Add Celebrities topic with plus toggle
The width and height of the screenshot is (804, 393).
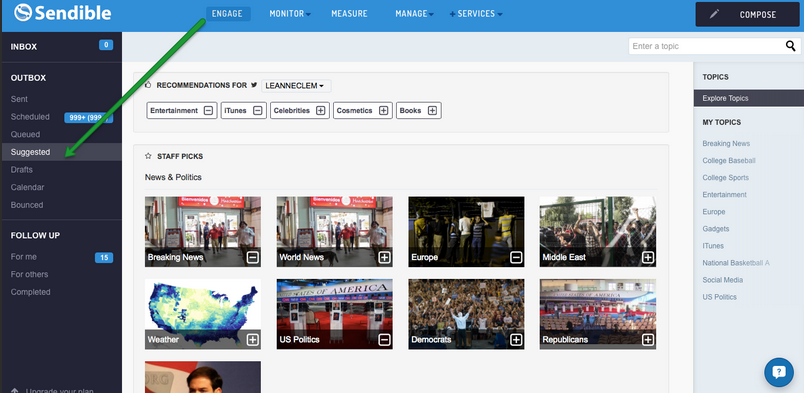(320, 110)
